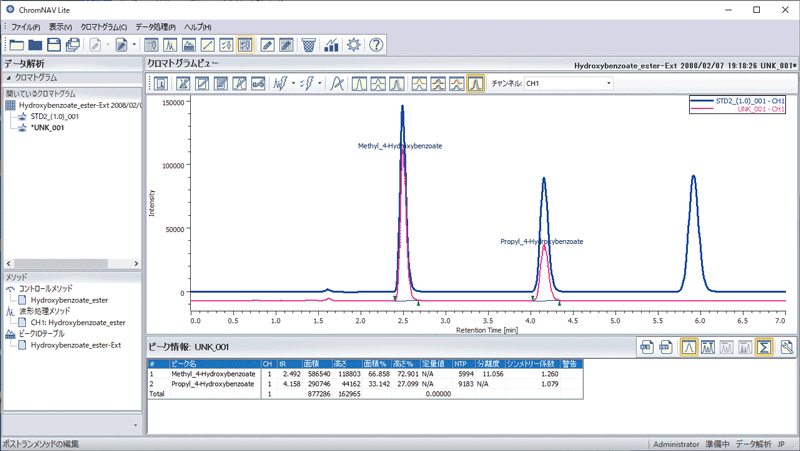Click the dark pencil edit window icon

tap(286, 45)
